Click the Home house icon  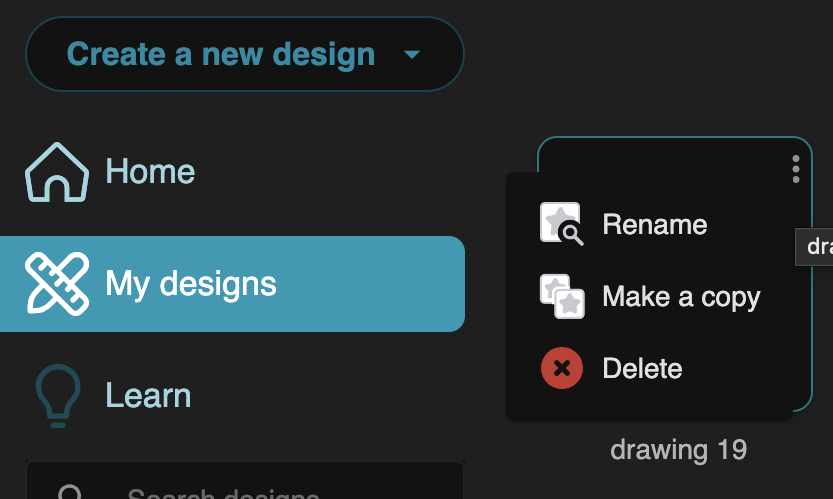(56, 172)
